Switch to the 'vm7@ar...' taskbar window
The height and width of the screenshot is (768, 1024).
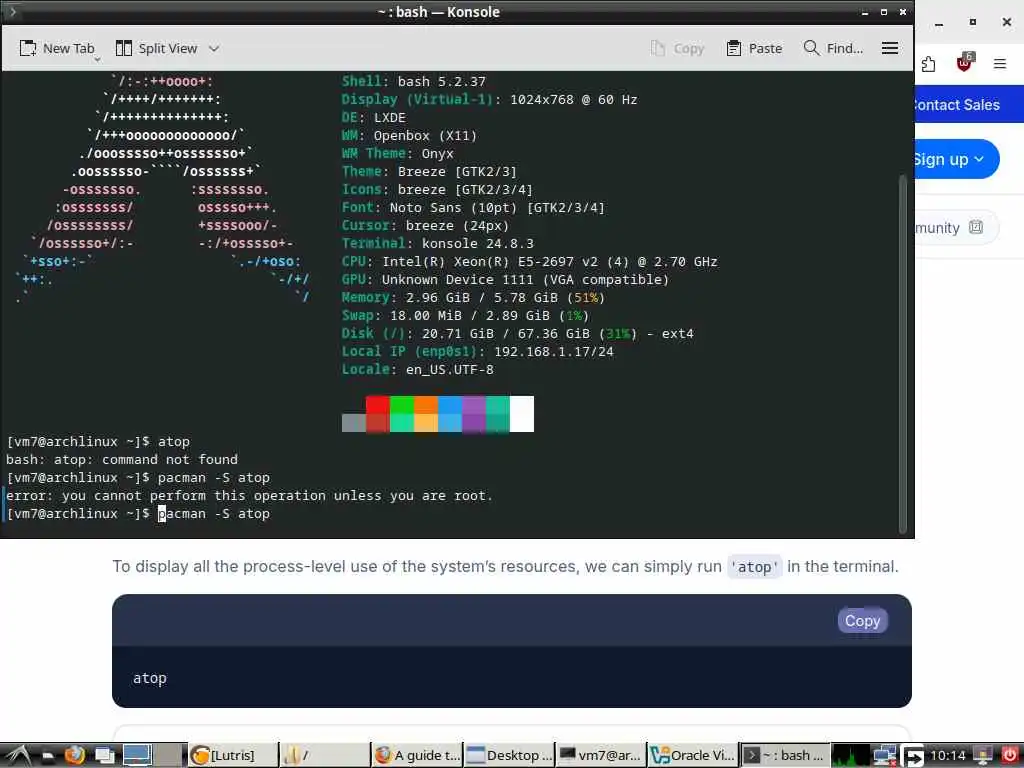[601, 756]
